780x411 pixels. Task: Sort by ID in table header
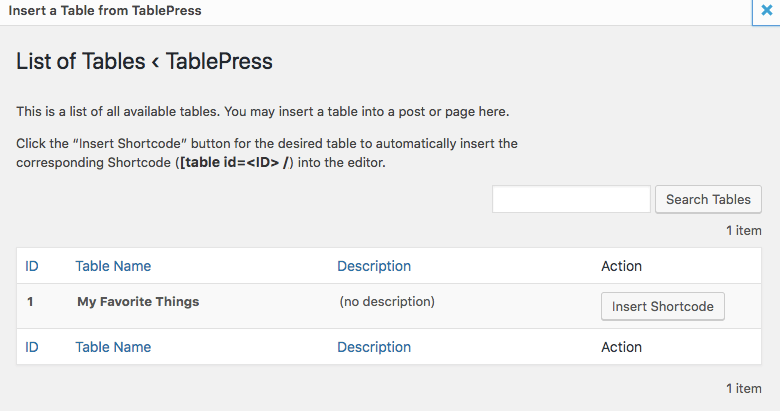pos(32,266)
